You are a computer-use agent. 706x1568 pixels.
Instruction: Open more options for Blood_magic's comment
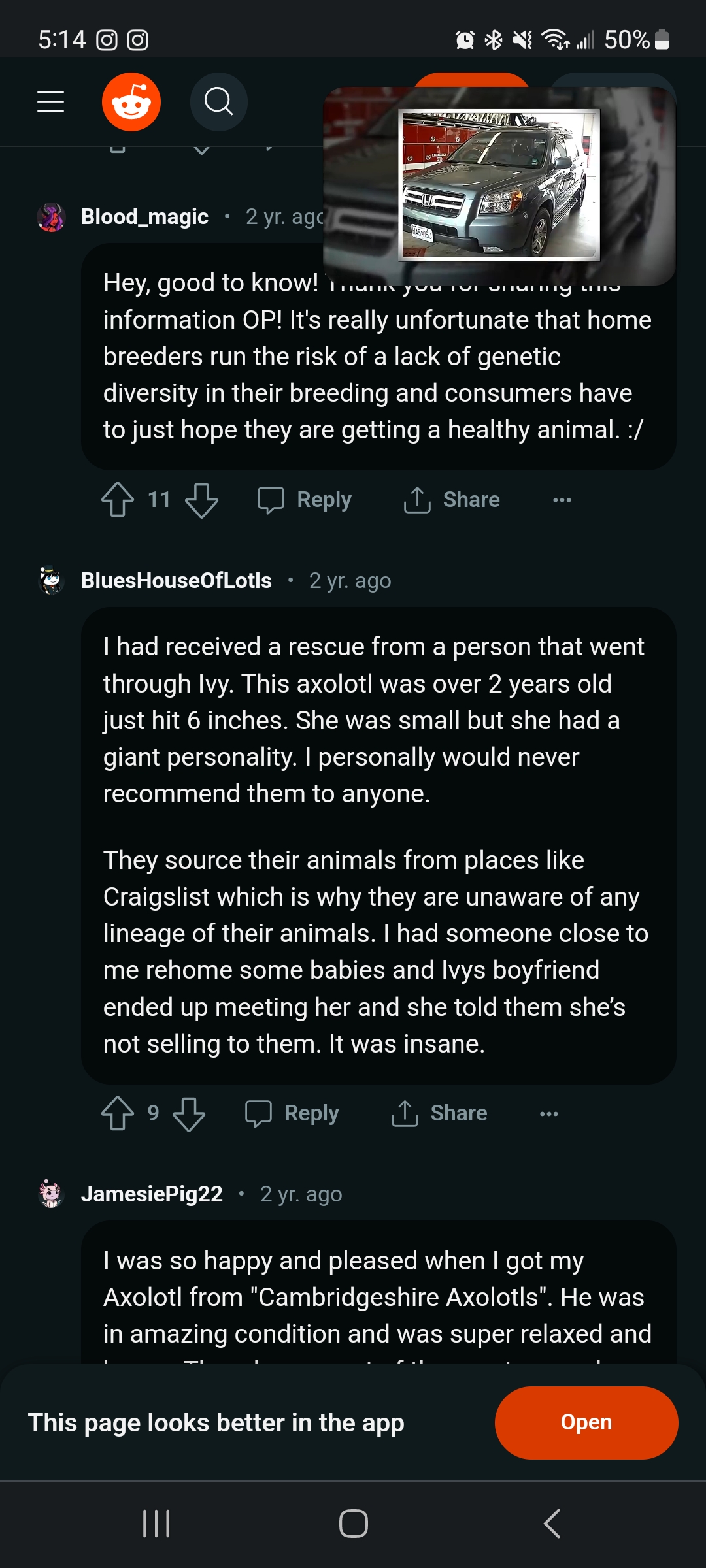[562, 500]
